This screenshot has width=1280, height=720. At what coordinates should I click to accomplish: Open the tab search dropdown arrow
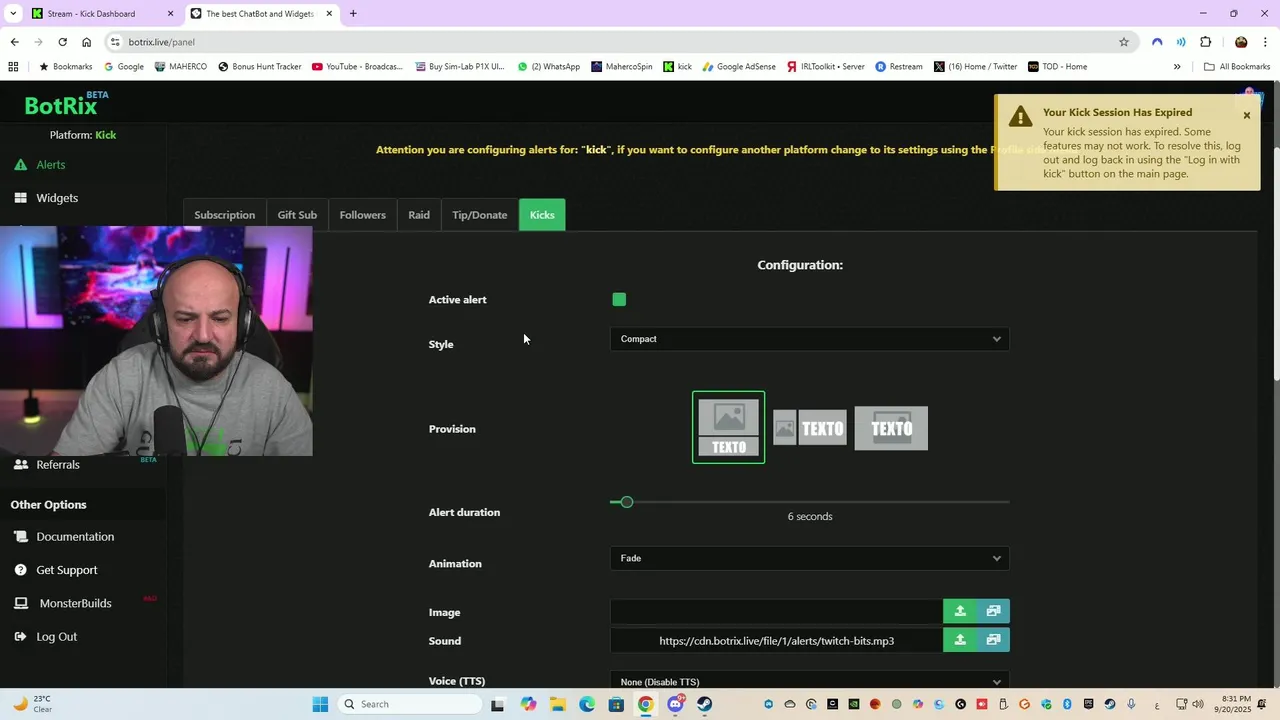coord(13,14)
